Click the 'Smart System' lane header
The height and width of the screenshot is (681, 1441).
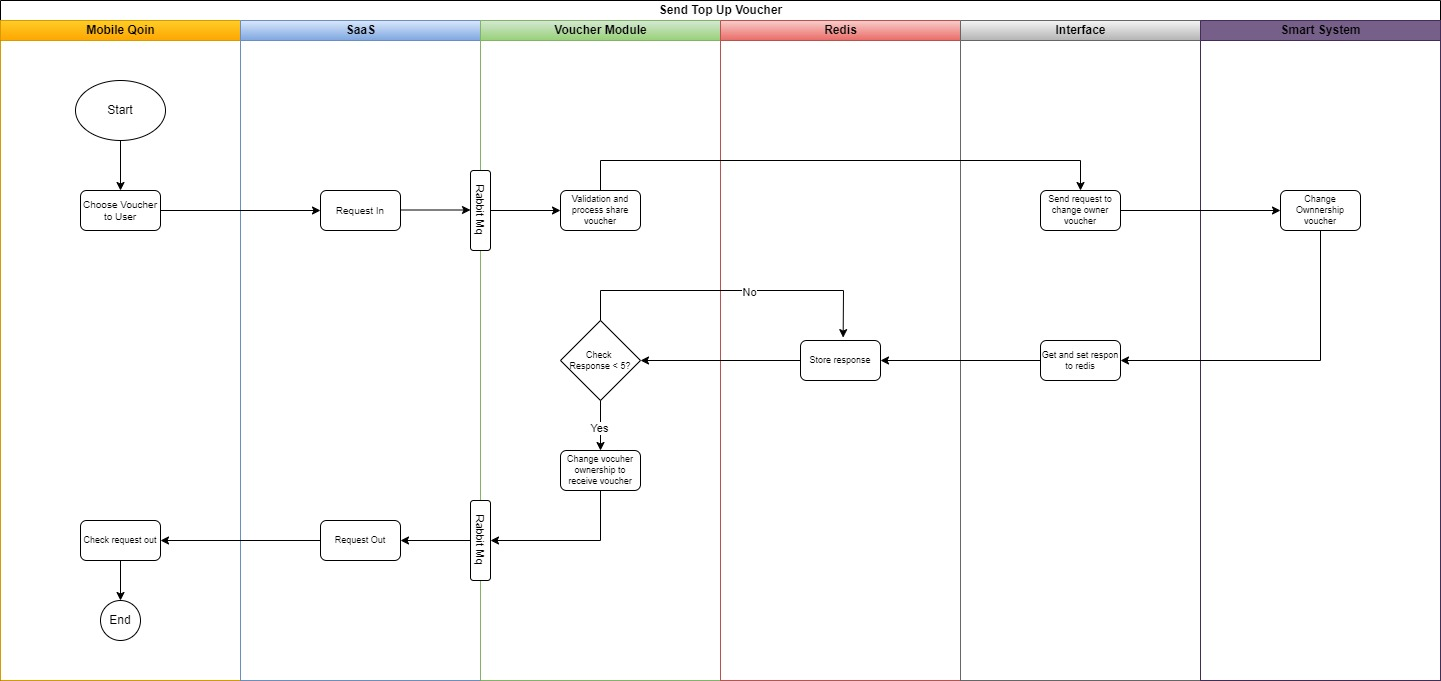[1320, 30]
